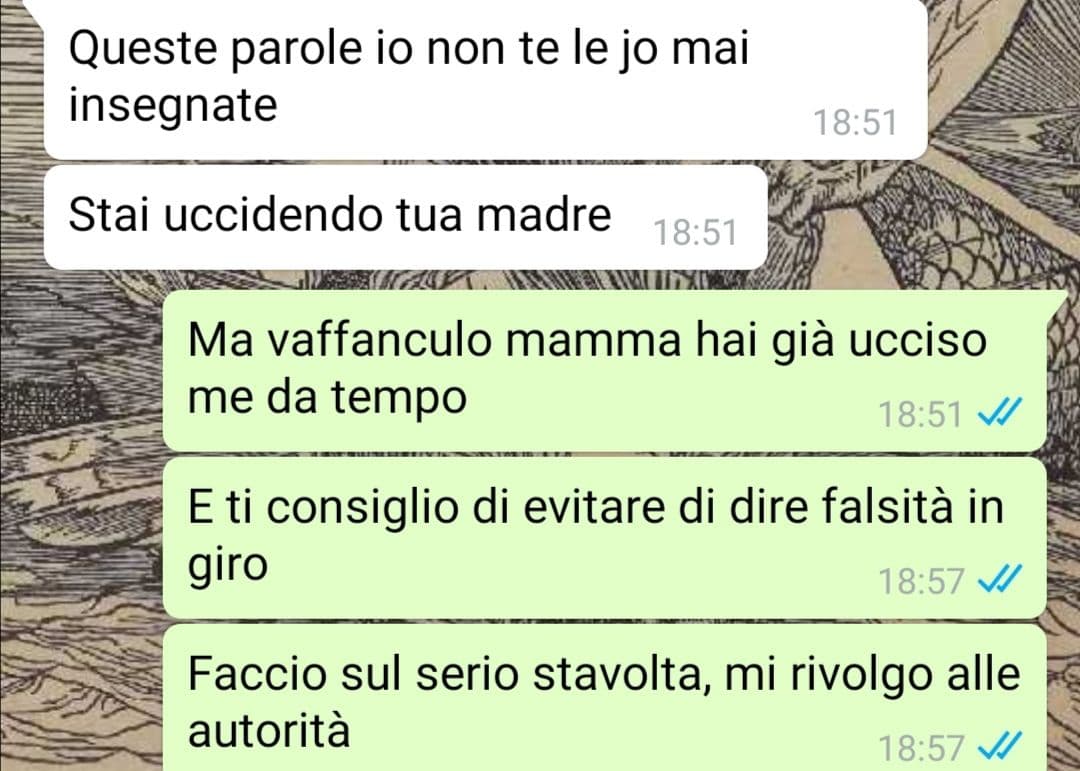Screen dimensions: 1080x771
Task: Tap the 18:51 timestamp on 'insegnate' message
Action: point(855,123)
